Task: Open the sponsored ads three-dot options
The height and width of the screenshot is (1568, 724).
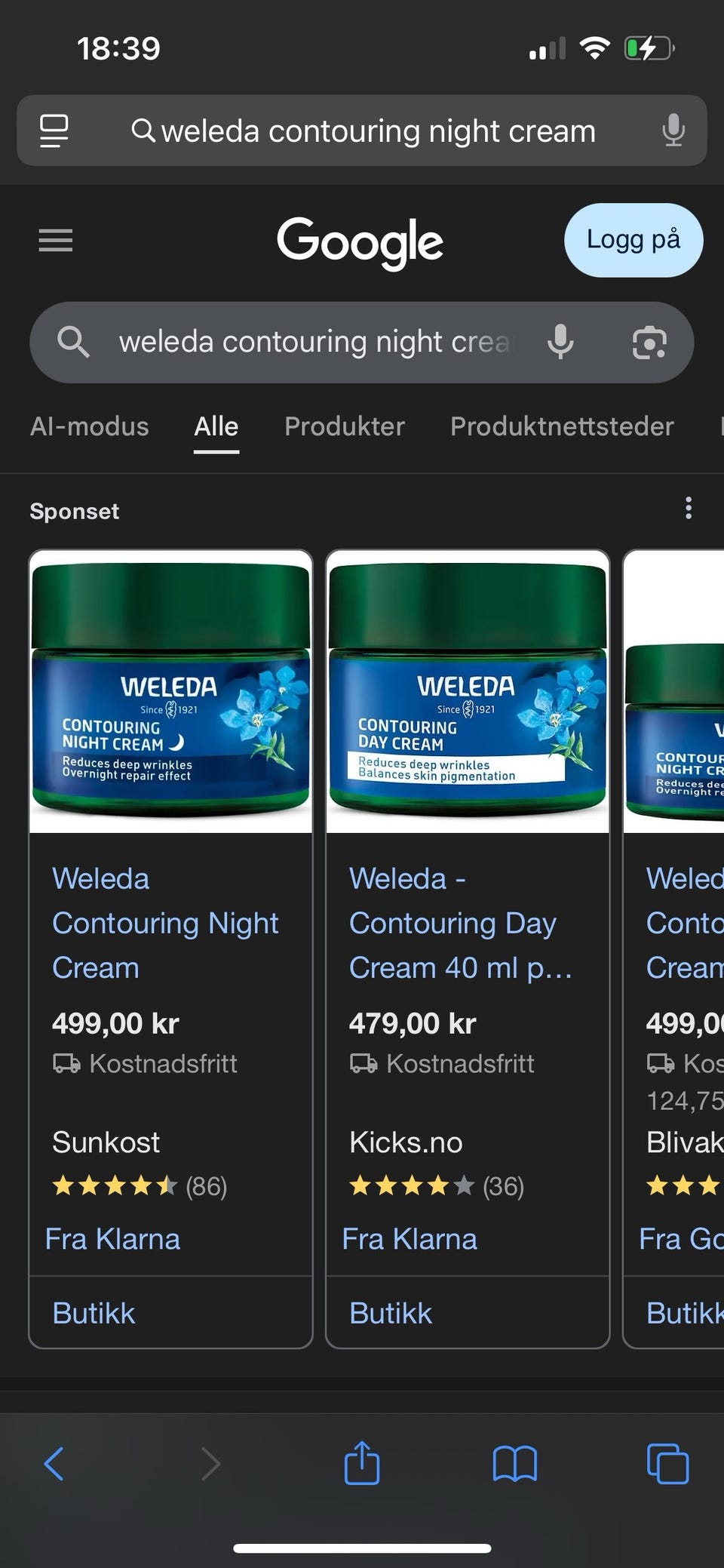Action: point(688,509)
